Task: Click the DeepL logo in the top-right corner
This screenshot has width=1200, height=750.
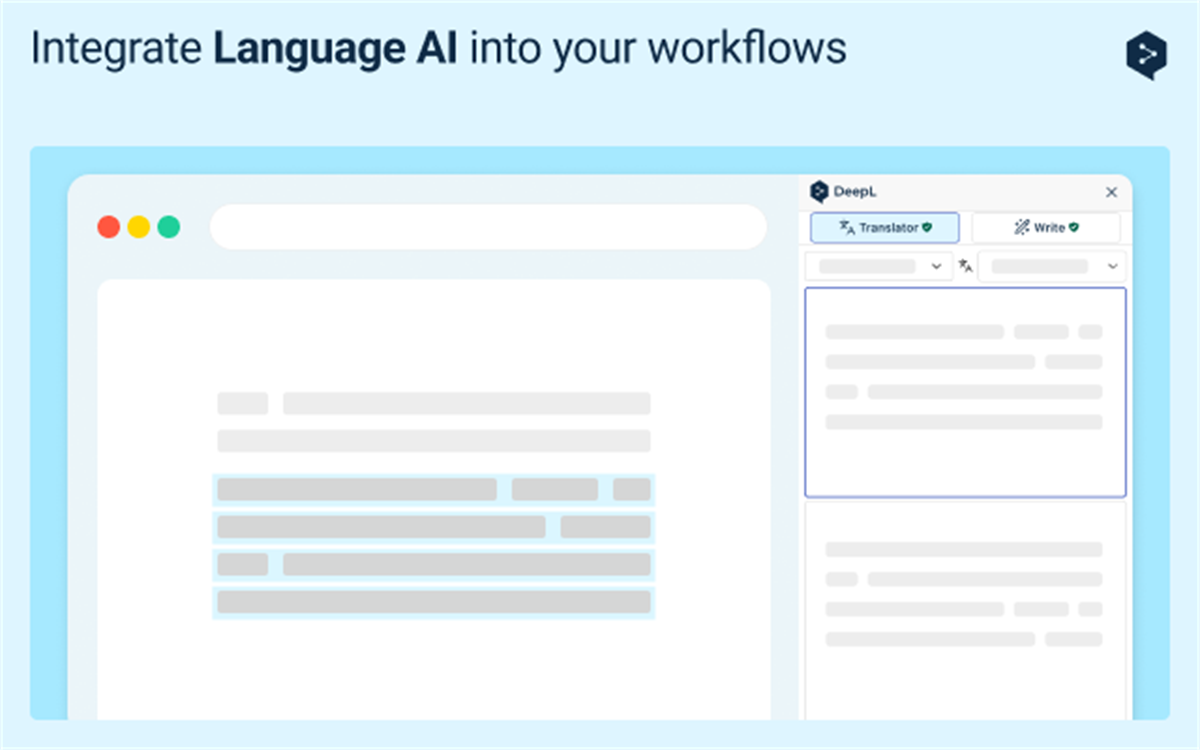Action: click(x=1146, y=55)
